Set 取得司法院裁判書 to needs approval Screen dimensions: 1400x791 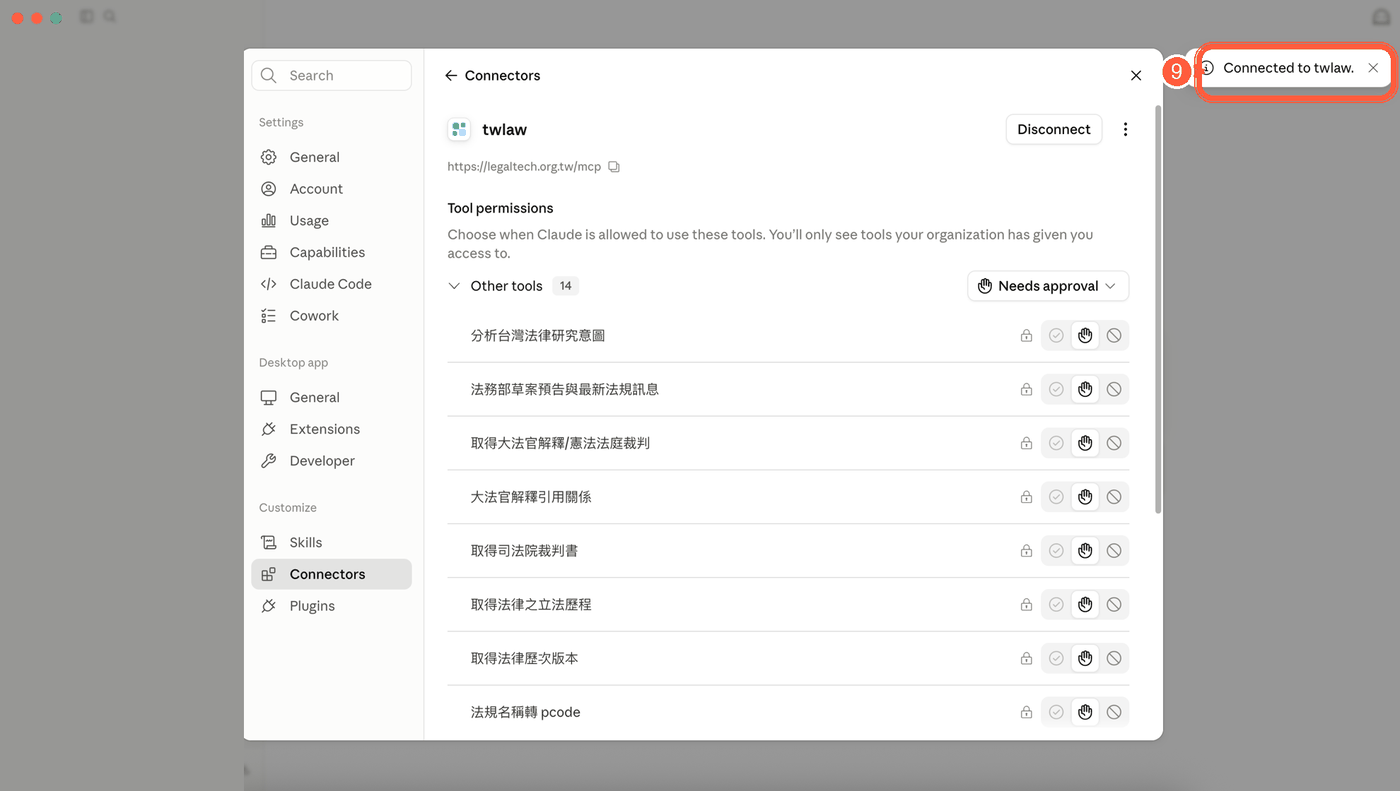[1085, 551]
